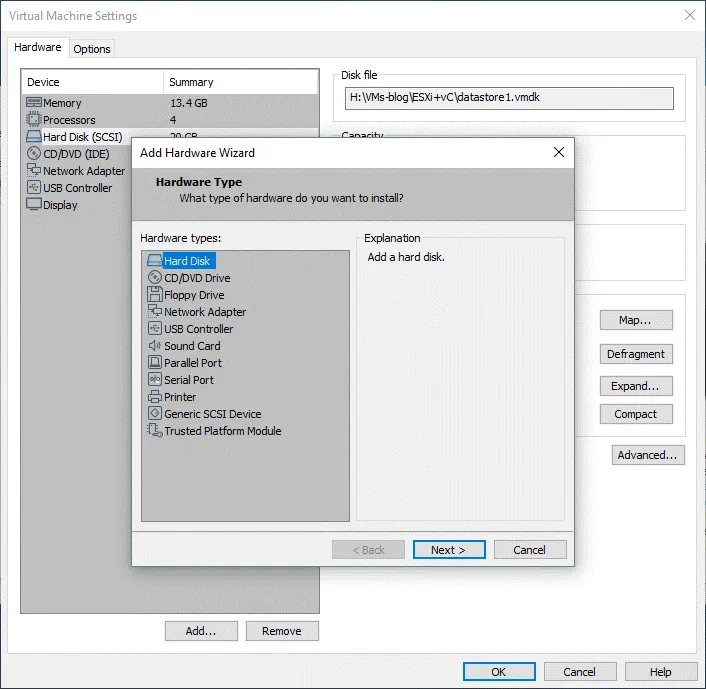
Task: Cancel the Add Hardware Wizard
Action: 529,550
